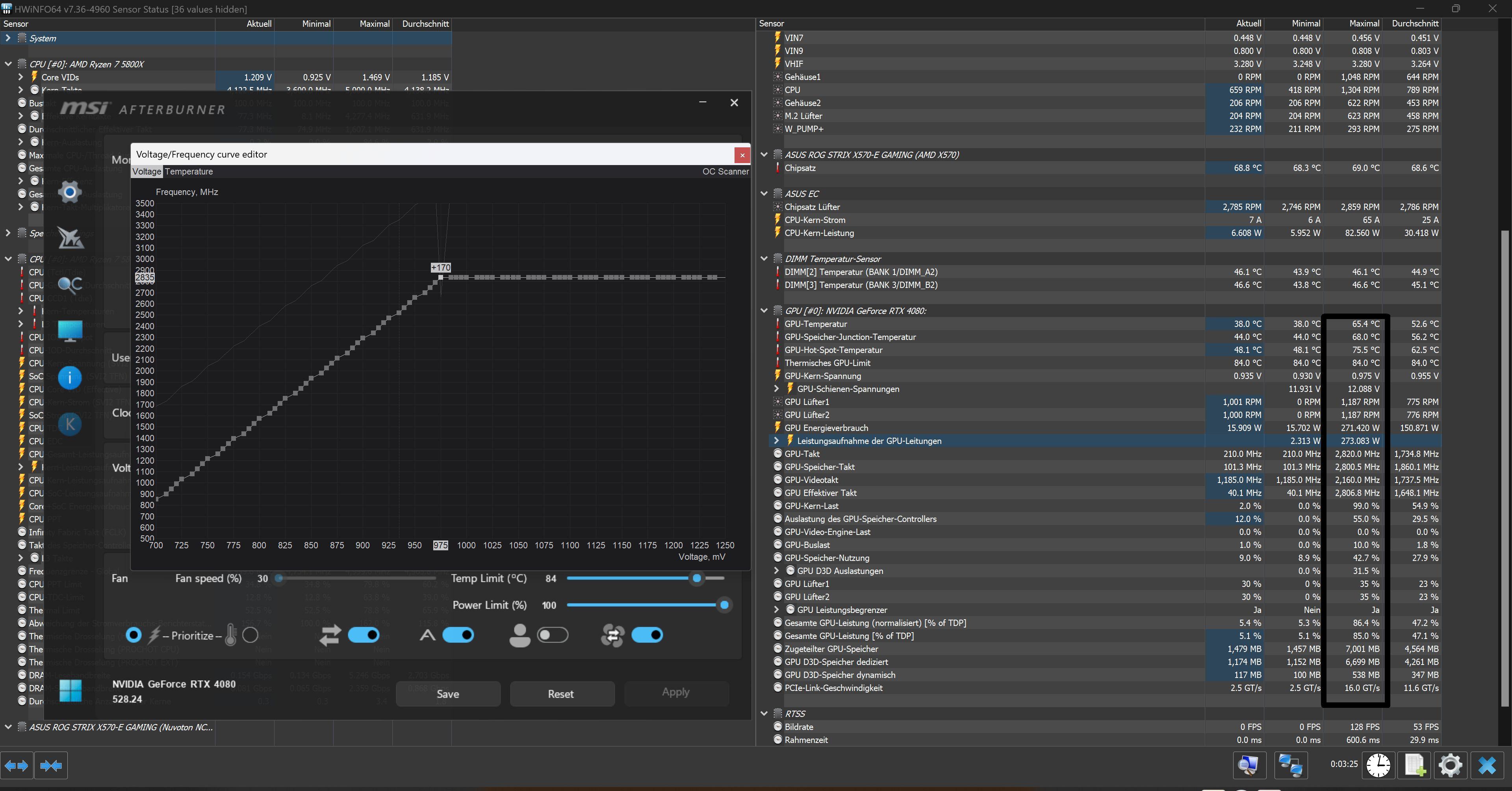Toggle the automatic fan switch
The height and width of the screenshot is (791, 1512).
tap(458, 635)
